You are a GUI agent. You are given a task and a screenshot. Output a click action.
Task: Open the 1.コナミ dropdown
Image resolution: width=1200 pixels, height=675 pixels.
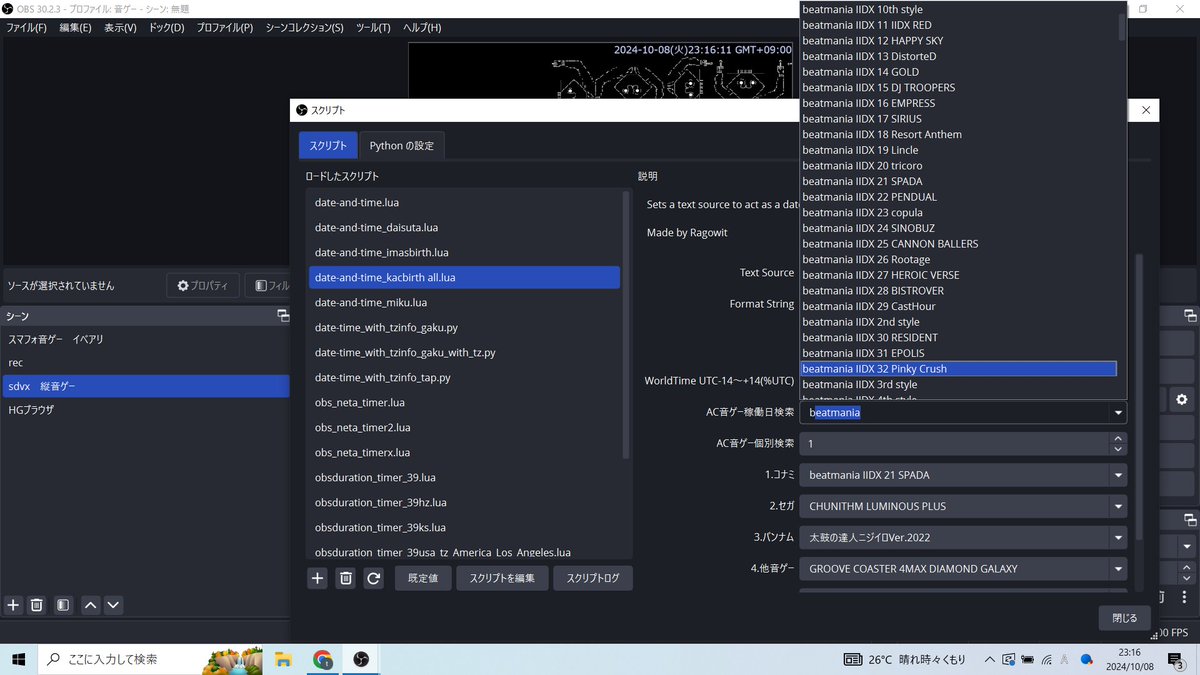tap(963, 475)
